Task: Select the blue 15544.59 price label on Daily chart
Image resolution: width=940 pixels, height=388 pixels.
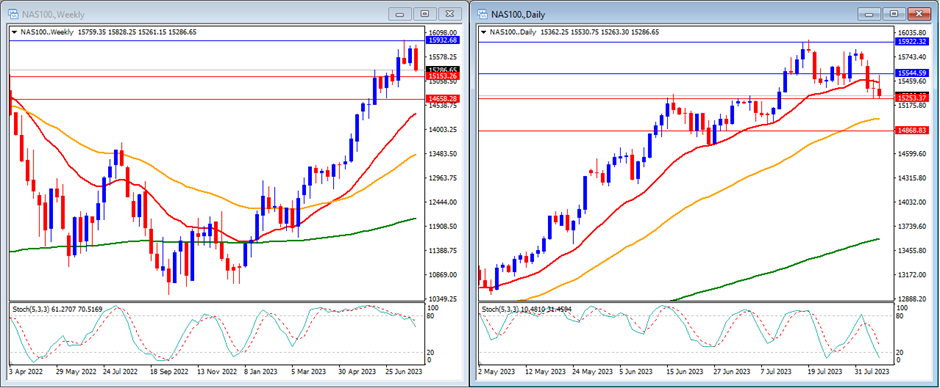Action: pyautogui.click(x=911, y=73)
